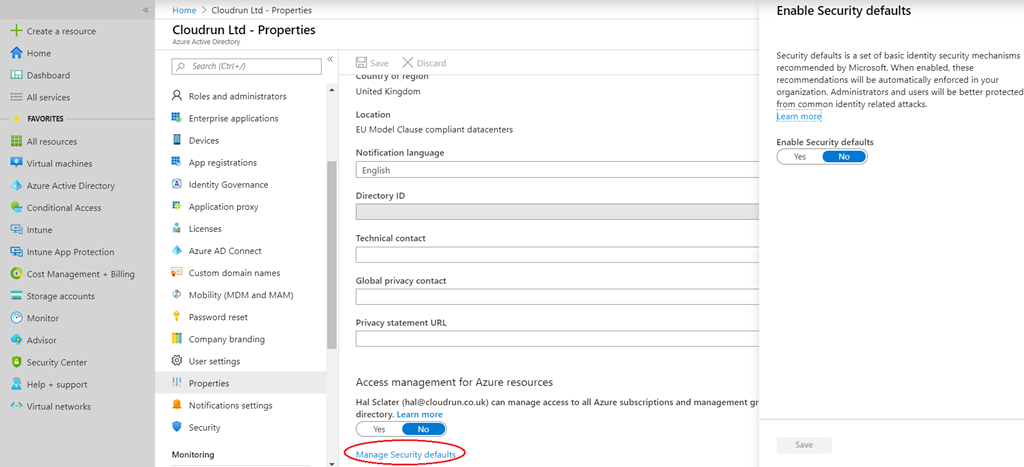Click the Security Center shield icon

pyautogui.click(x=16, y=362)
